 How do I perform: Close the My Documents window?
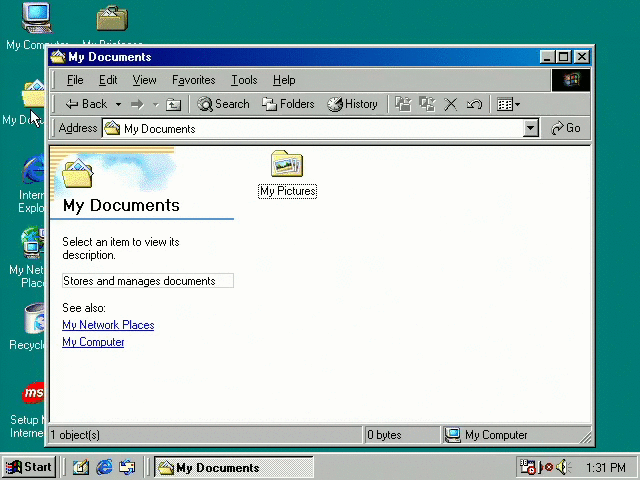click(x=582, y=57)
